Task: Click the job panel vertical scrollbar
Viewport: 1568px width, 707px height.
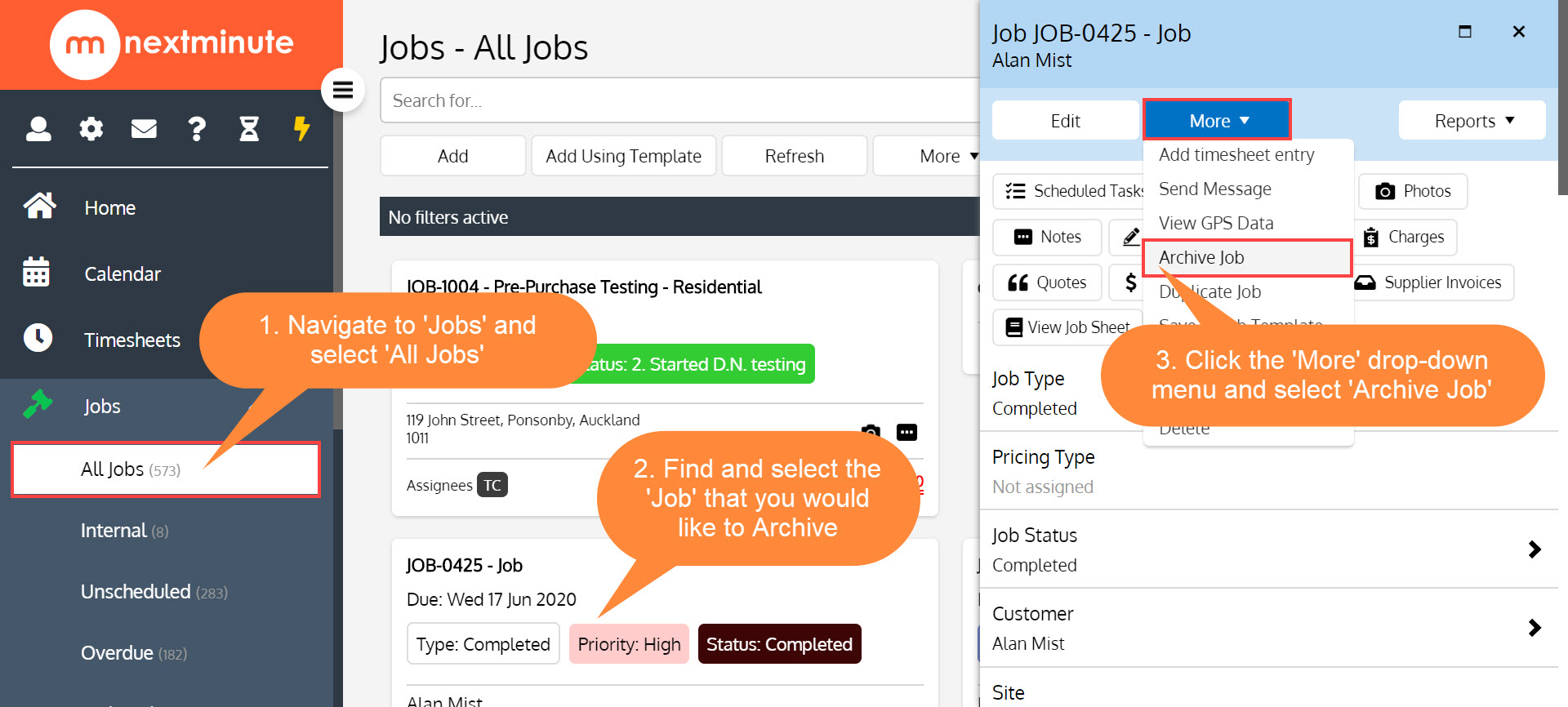Action: click(1563, 98)
